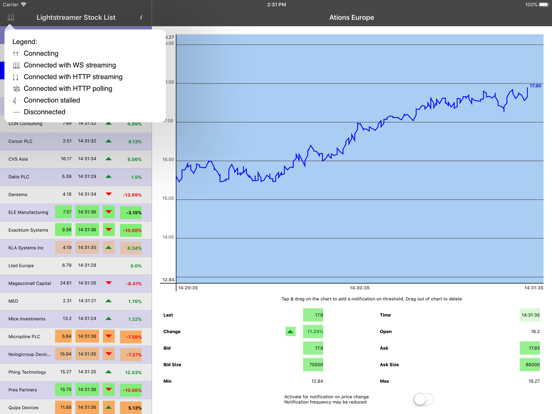Select the Magasconall Capital stock row
The width and height of the screenshot is (552, 414).
click(76, 283)
